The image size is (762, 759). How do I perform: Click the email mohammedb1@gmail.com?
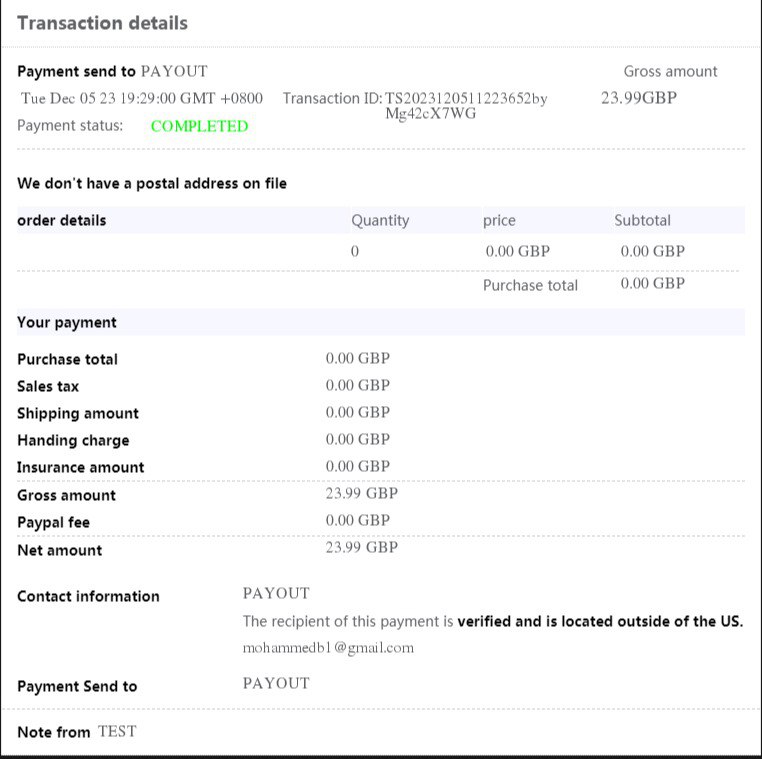(x=328, y=647)
